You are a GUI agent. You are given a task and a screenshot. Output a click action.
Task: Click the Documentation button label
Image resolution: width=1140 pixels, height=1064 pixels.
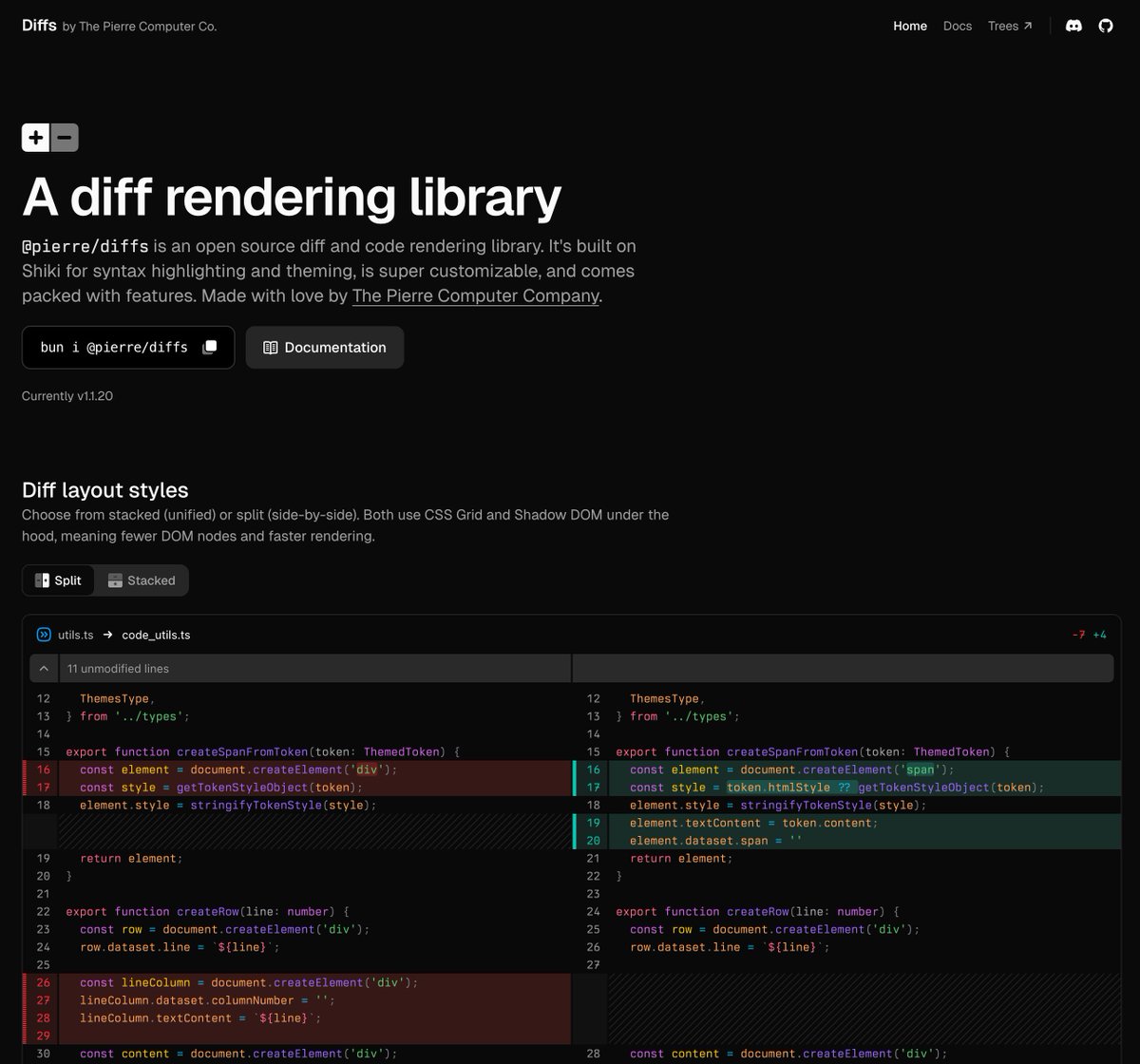335,348
